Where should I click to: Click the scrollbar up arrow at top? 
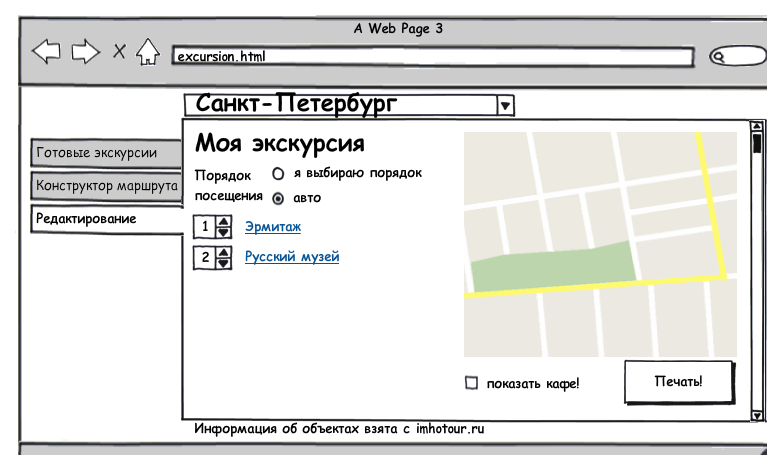757,127
